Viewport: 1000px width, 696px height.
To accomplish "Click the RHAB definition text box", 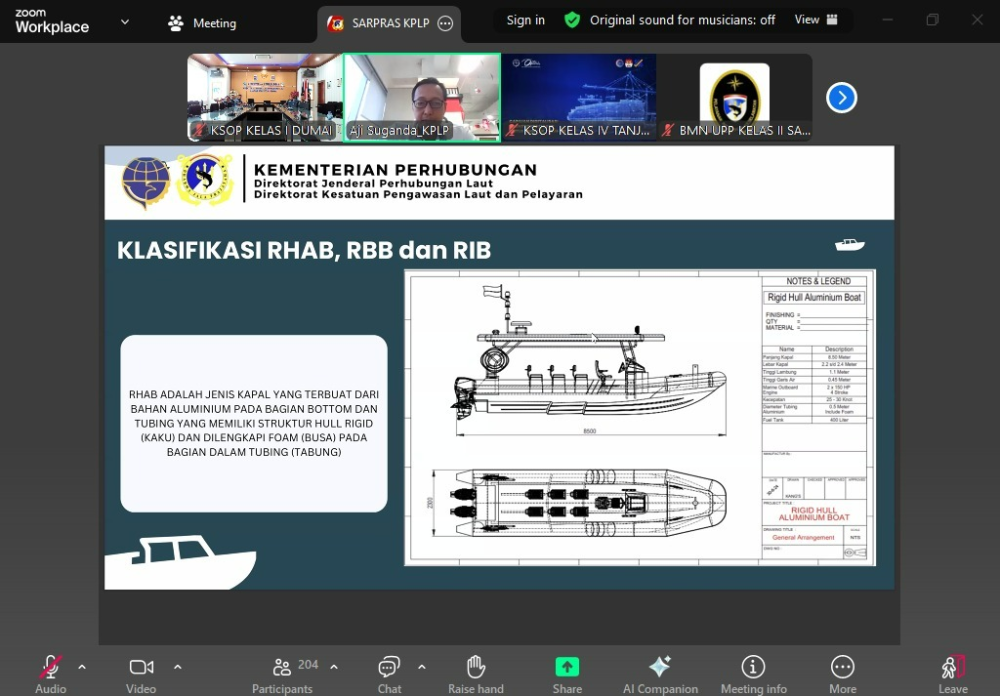I will (x=254, y=424).
